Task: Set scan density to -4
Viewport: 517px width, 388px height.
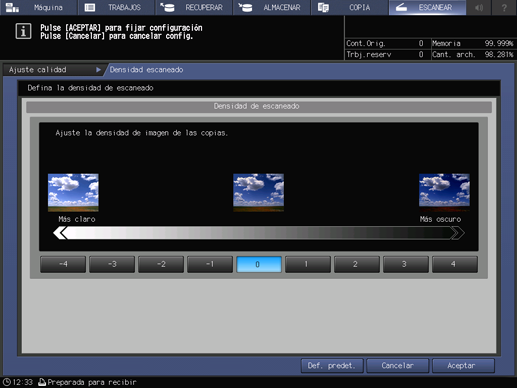Action: coord(63,264)
